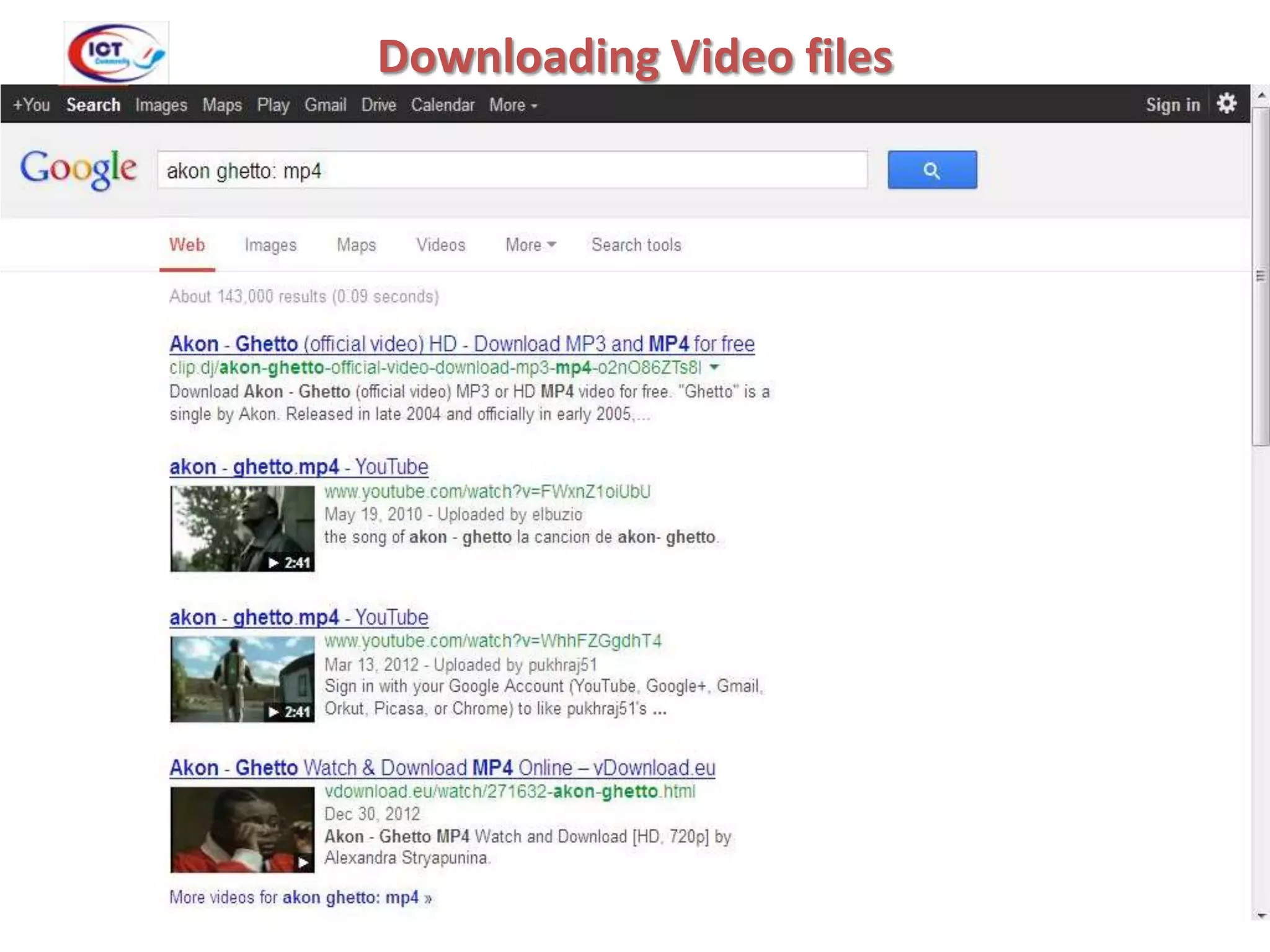Click 'Mar 13, 2012 - Uploaded by pukhraj51'
Screen dimensions: 1270x952
461,664
